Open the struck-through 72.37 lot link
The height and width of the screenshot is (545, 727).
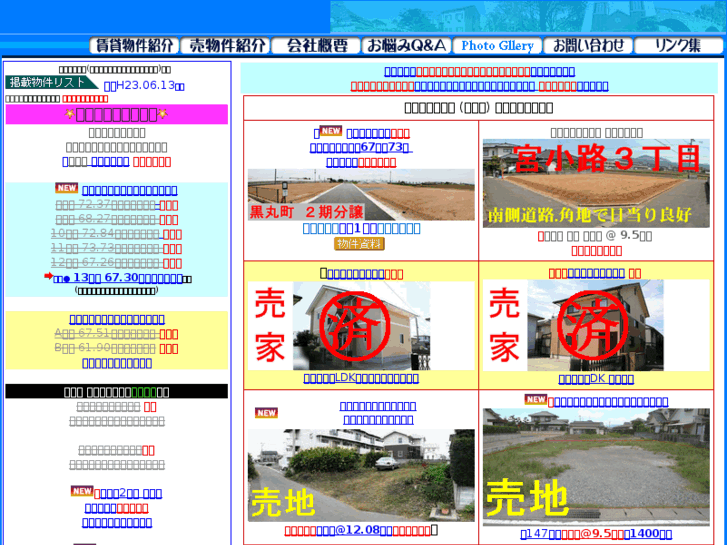click(x=108, y=205)
